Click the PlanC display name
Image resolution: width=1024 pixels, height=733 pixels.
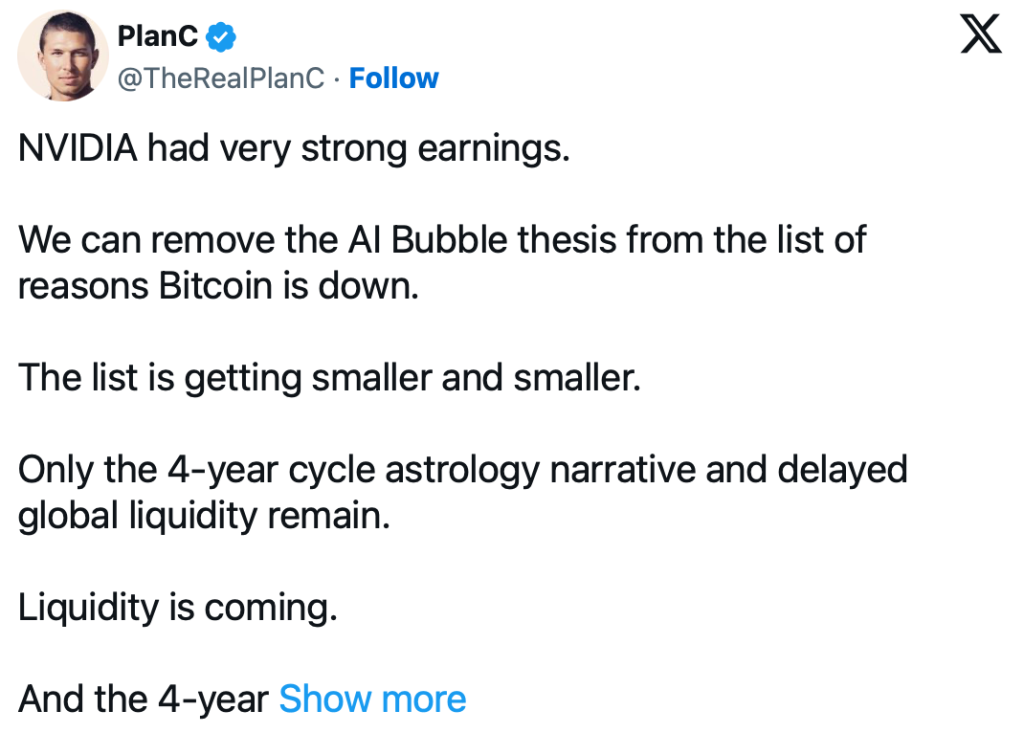point(157,38)
